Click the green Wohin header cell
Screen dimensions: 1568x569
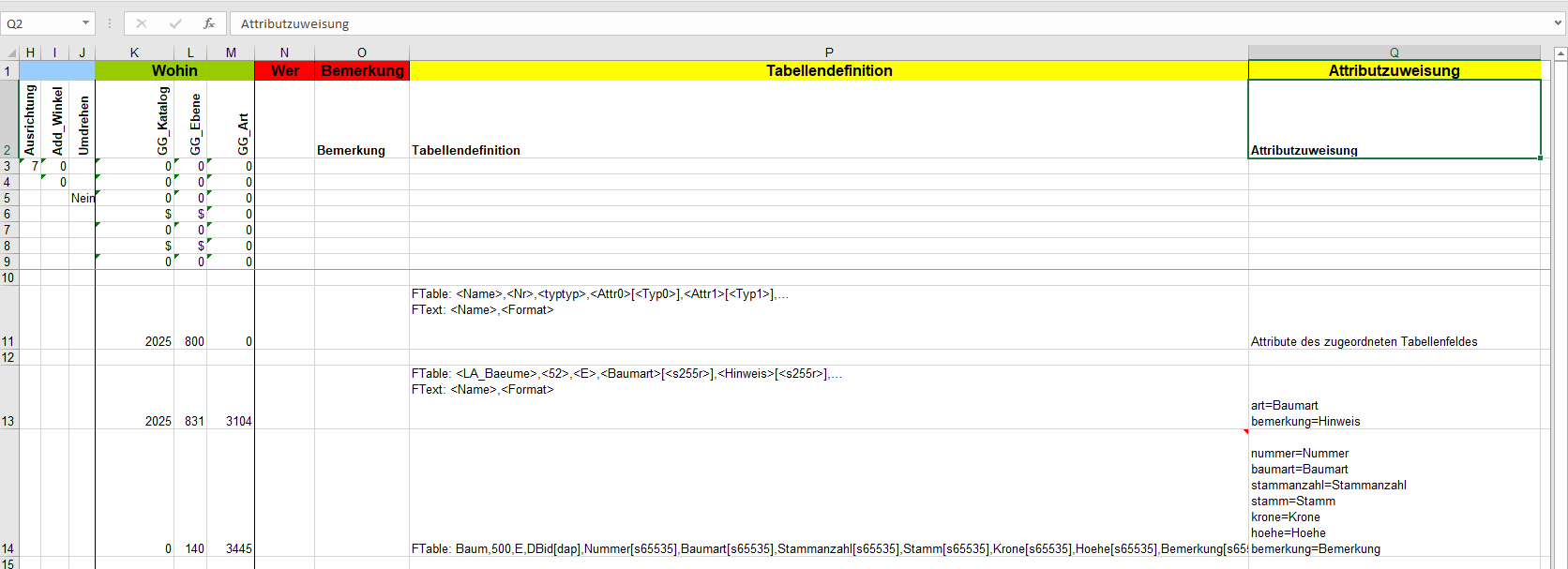pyautogui.click(x=174, y=70)
